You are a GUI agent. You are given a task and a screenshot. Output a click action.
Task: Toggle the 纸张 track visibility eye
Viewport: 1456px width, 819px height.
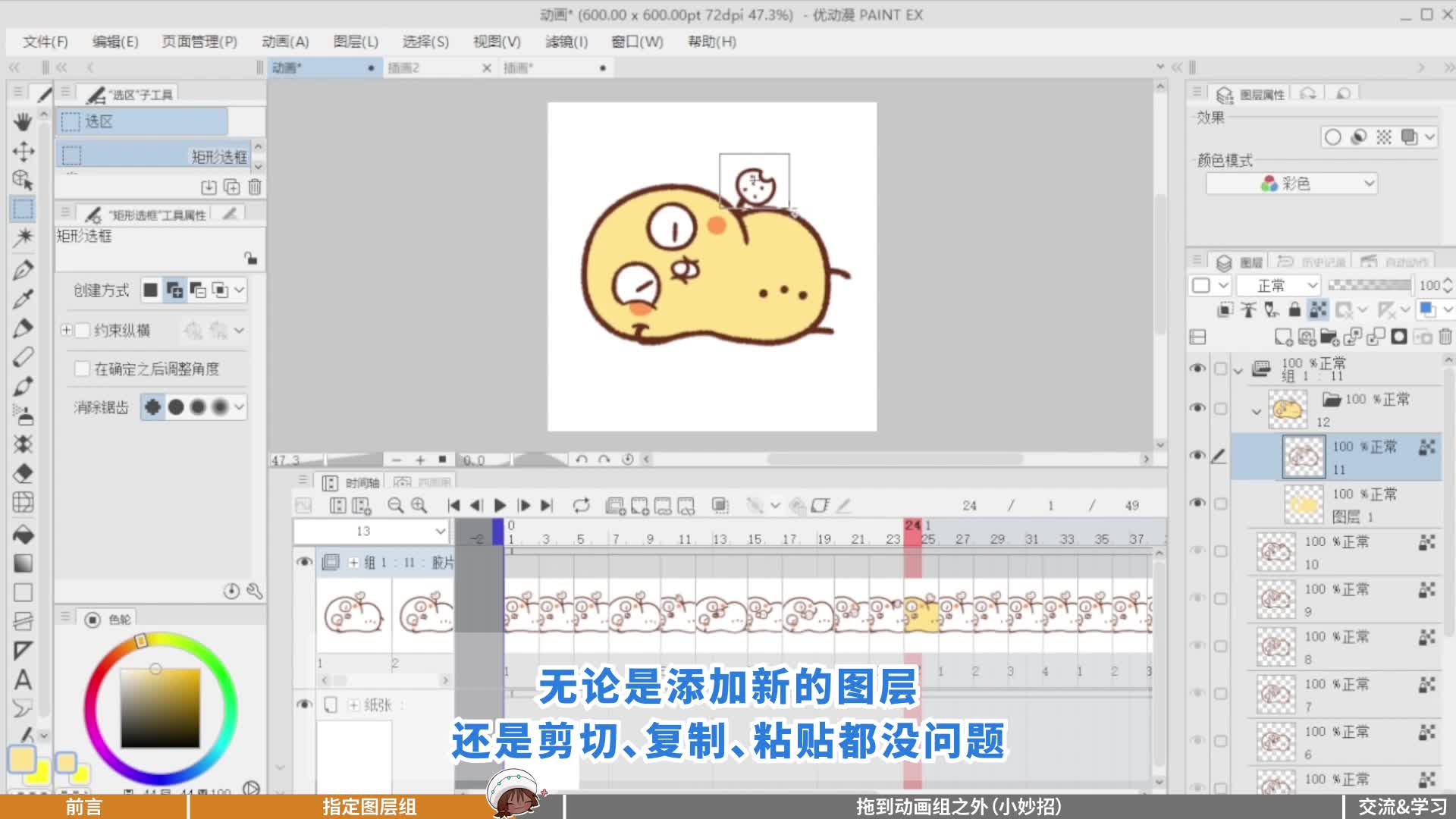point(304,704)
